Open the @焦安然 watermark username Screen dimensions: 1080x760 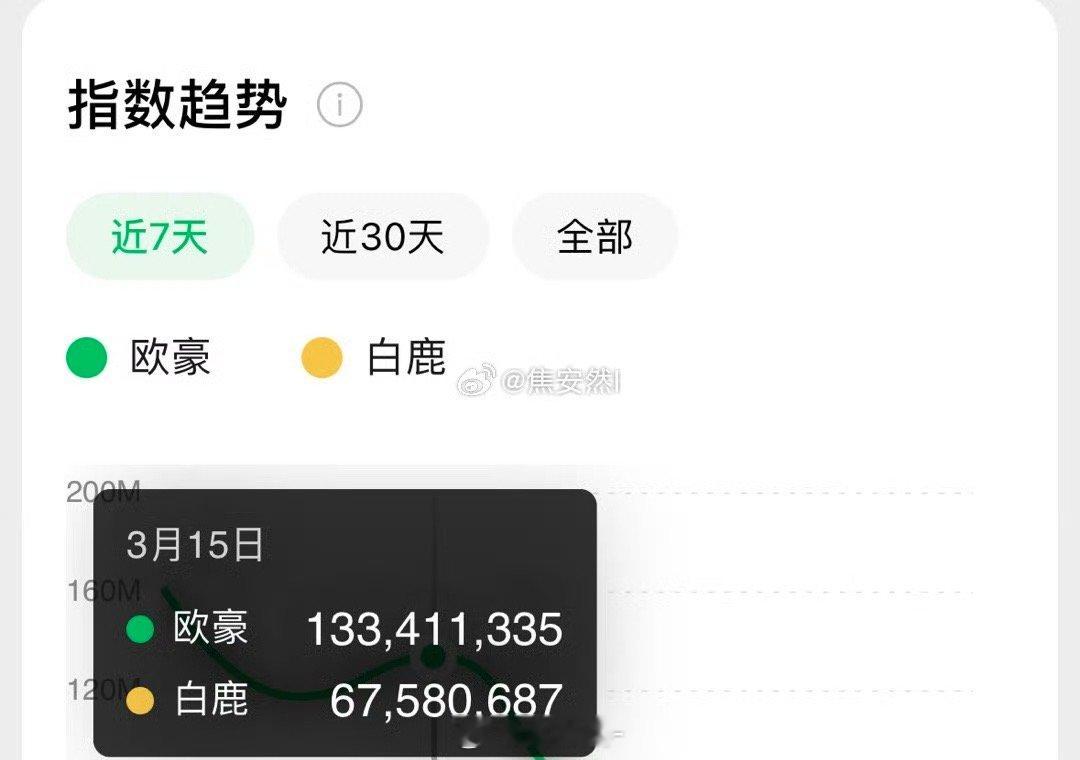pyautogui.click(x=561, y=380)
